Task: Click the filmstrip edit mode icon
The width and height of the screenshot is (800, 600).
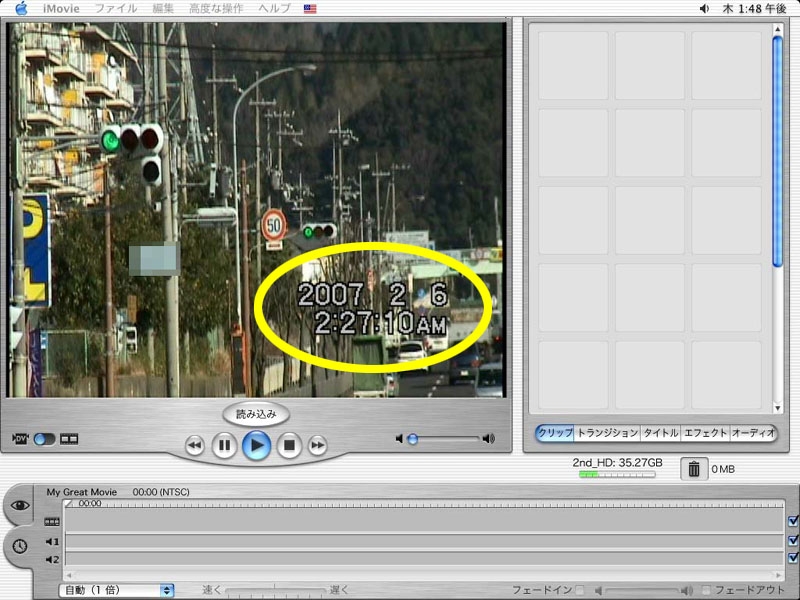Action: [x=69, y=439]
